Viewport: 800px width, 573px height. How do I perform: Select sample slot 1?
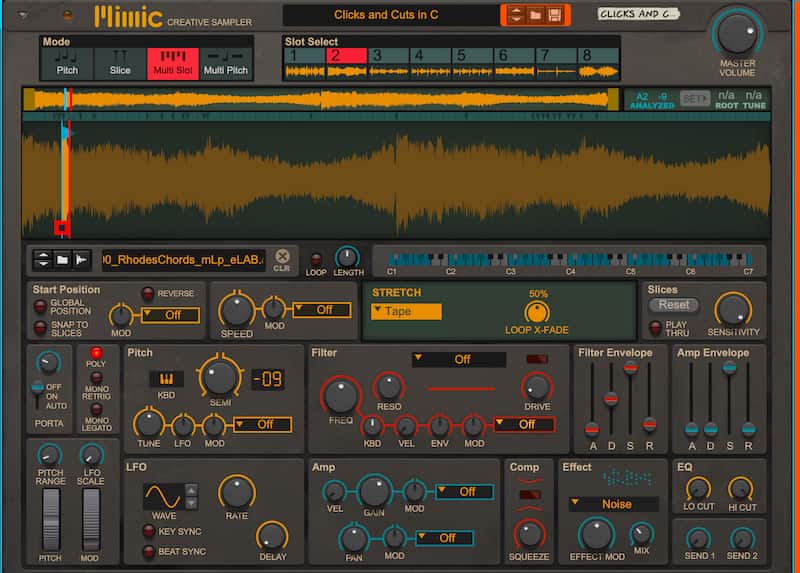(305, 63)
